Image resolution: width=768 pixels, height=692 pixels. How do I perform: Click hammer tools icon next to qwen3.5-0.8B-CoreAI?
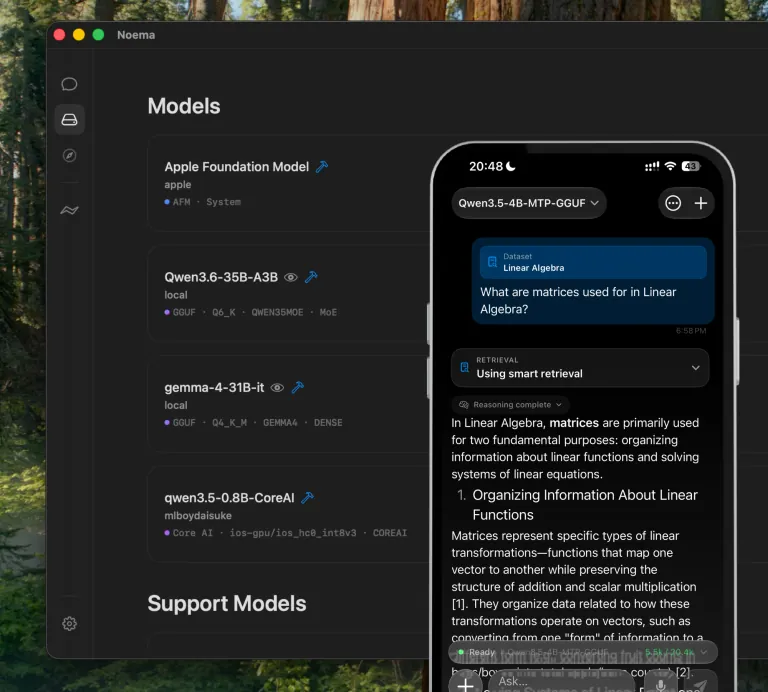point(308,498)
